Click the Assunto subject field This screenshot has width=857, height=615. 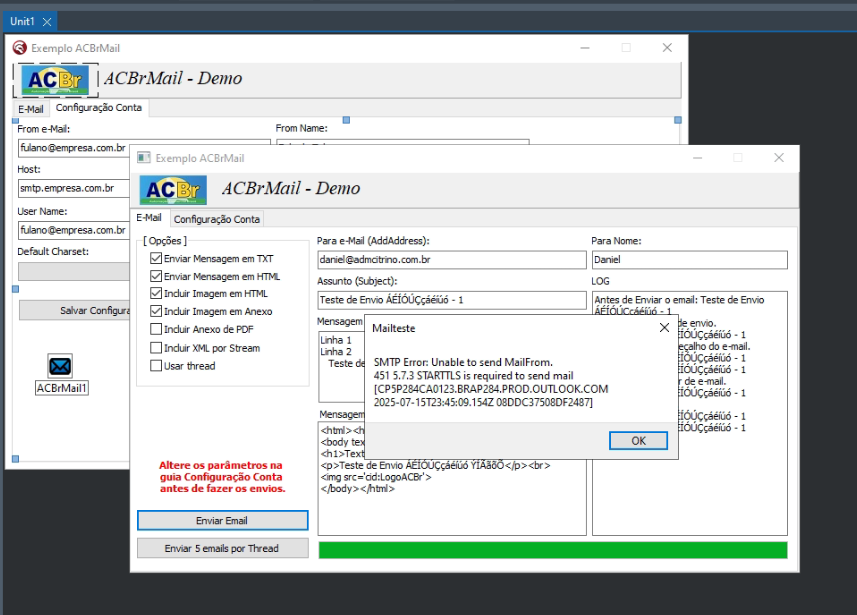tap(451, 300)
